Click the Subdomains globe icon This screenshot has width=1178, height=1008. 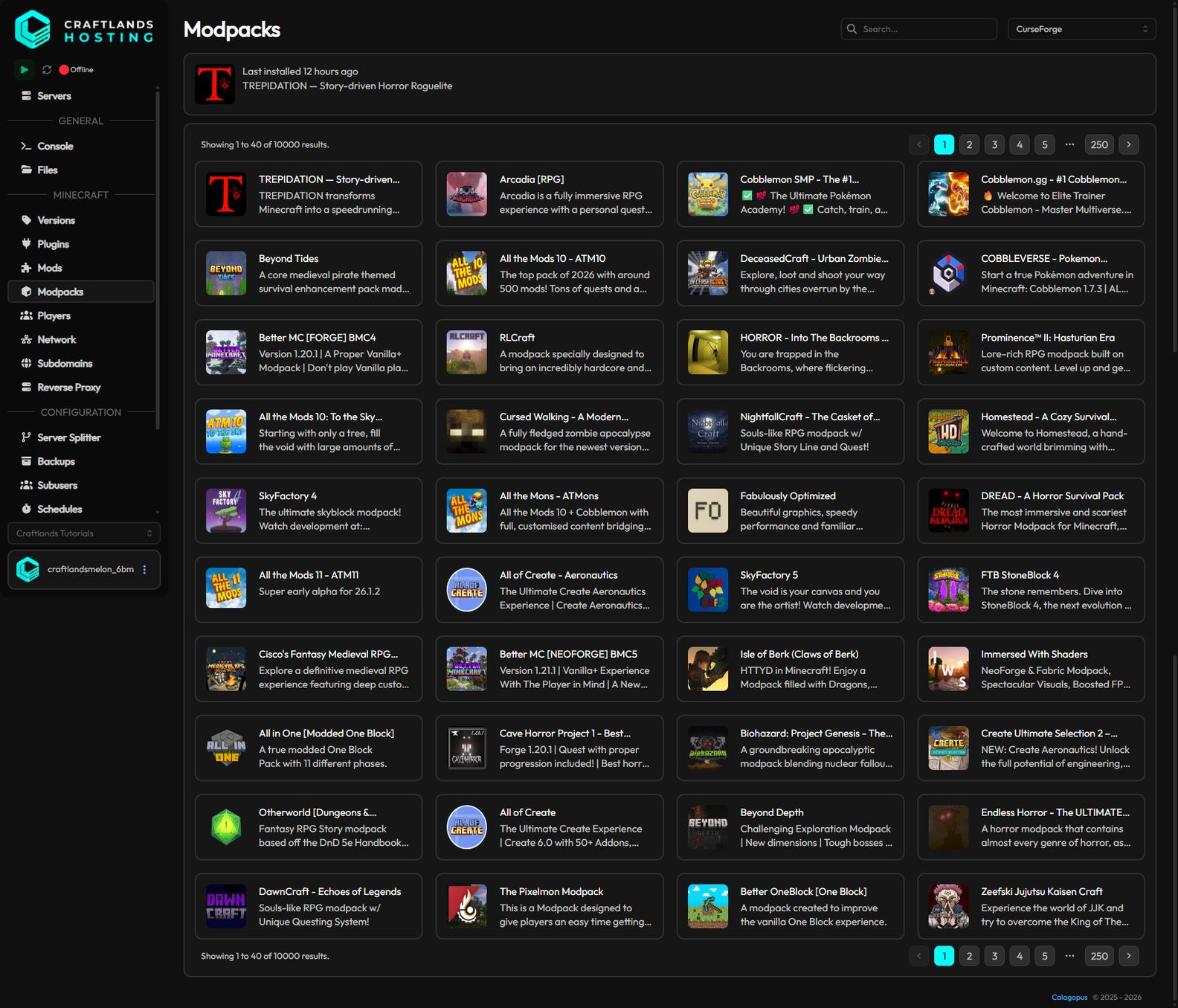click(x=26, y=364)
